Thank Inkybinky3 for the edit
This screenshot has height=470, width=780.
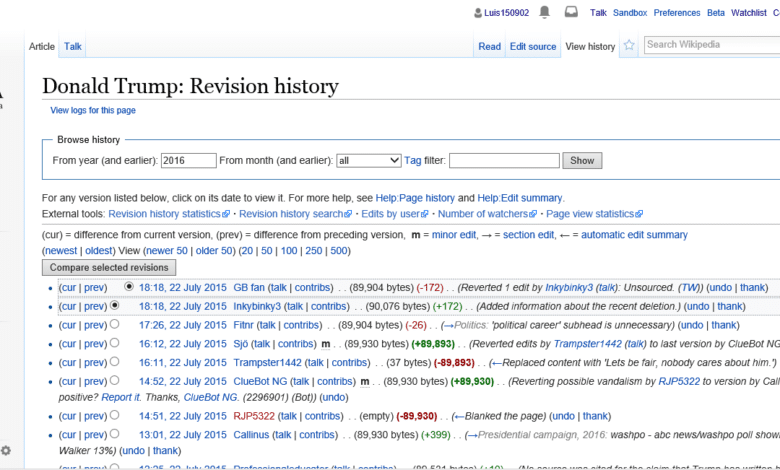tap(730, 306)
